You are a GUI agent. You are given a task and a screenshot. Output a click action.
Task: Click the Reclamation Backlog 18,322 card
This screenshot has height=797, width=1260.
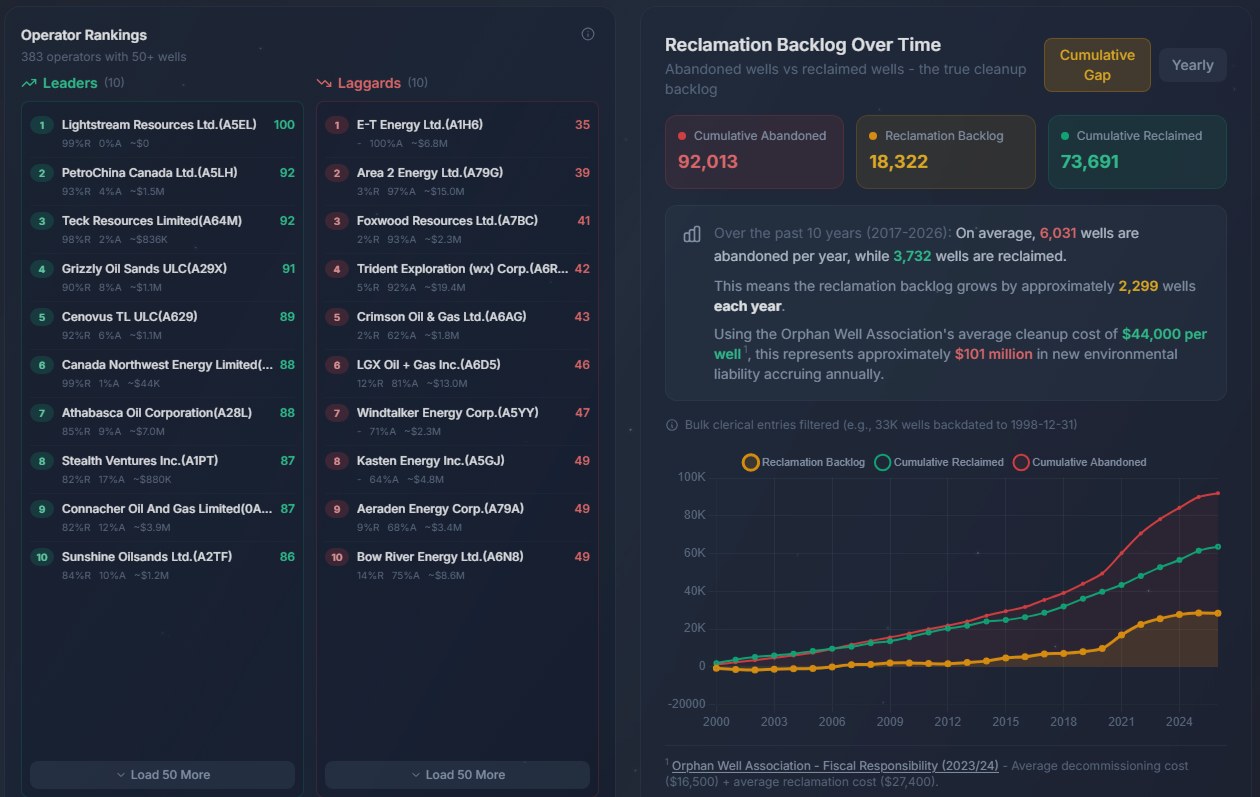click(945, 152)
